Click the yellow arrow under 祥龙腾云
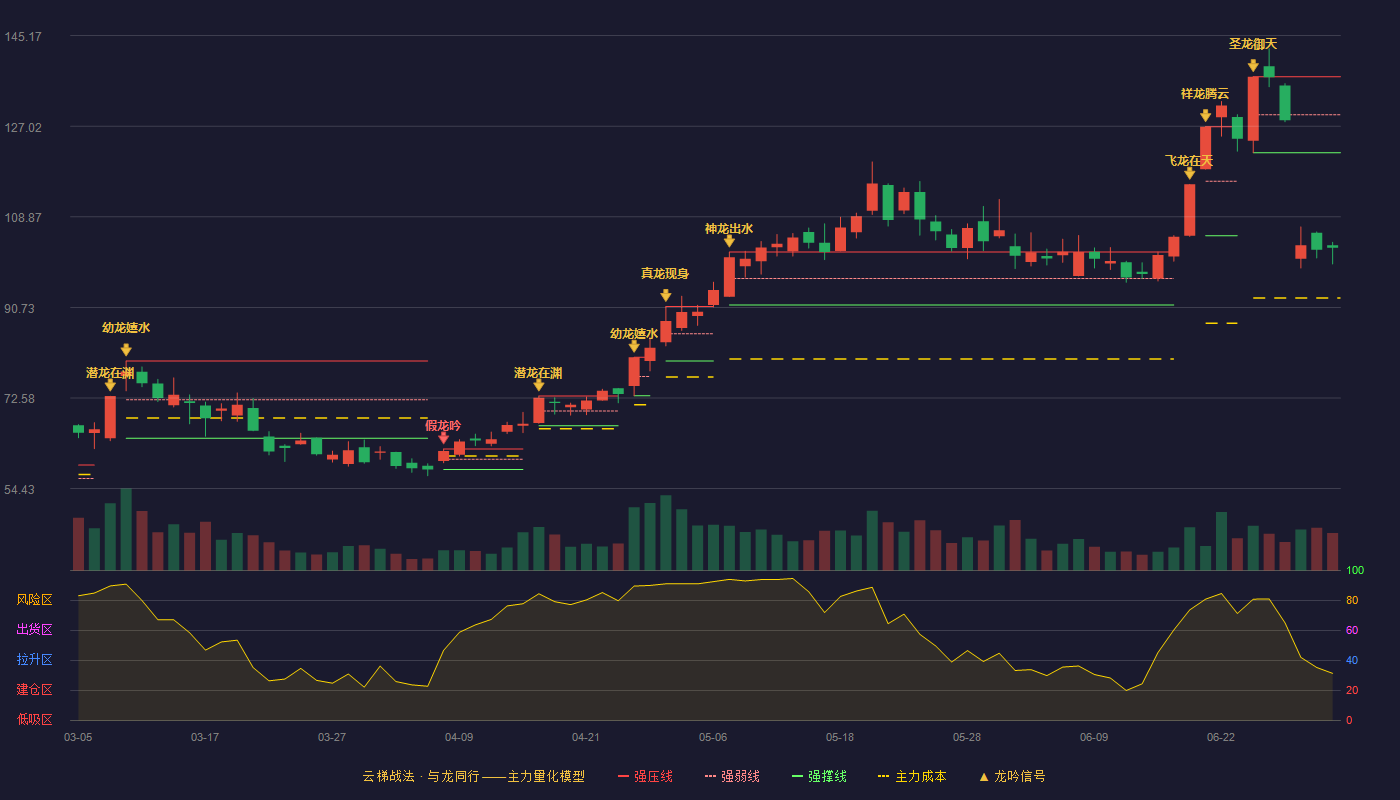The height and width of the screenshot is (800, 1400). click(1205, 115)
